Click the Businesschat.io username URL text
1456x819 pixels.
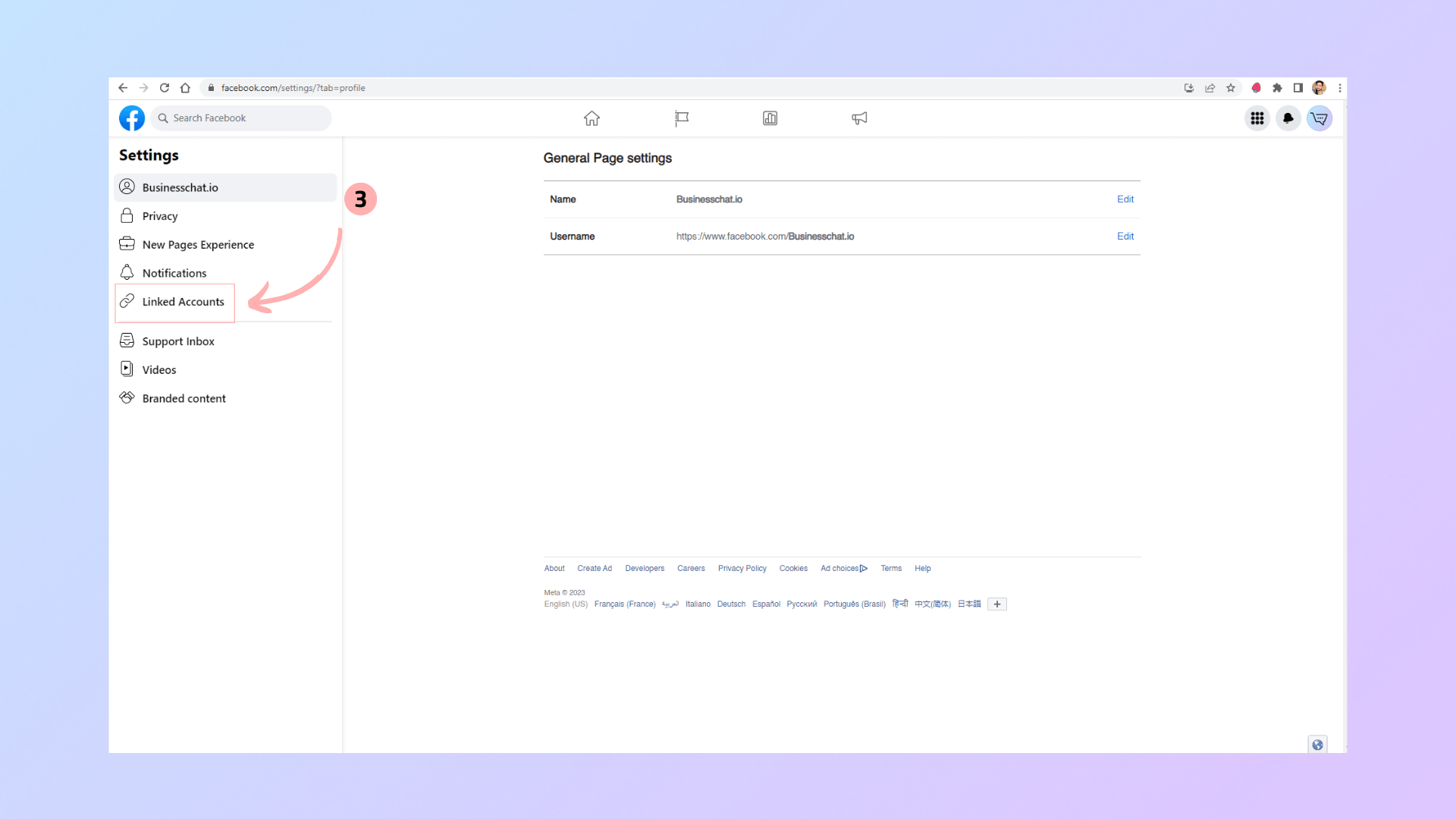coord(765,237)
